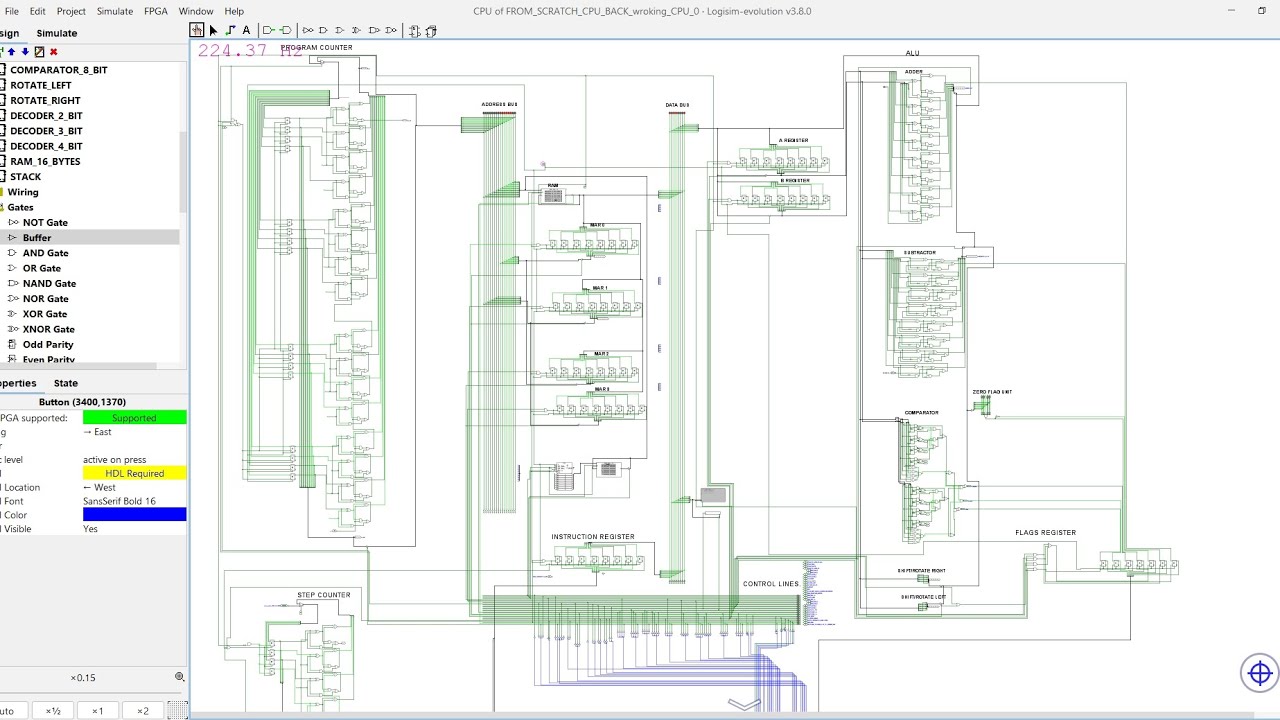Pick the XOR gate toolbar icon
The image size is (1280, 720).
[x=357, y=31]
